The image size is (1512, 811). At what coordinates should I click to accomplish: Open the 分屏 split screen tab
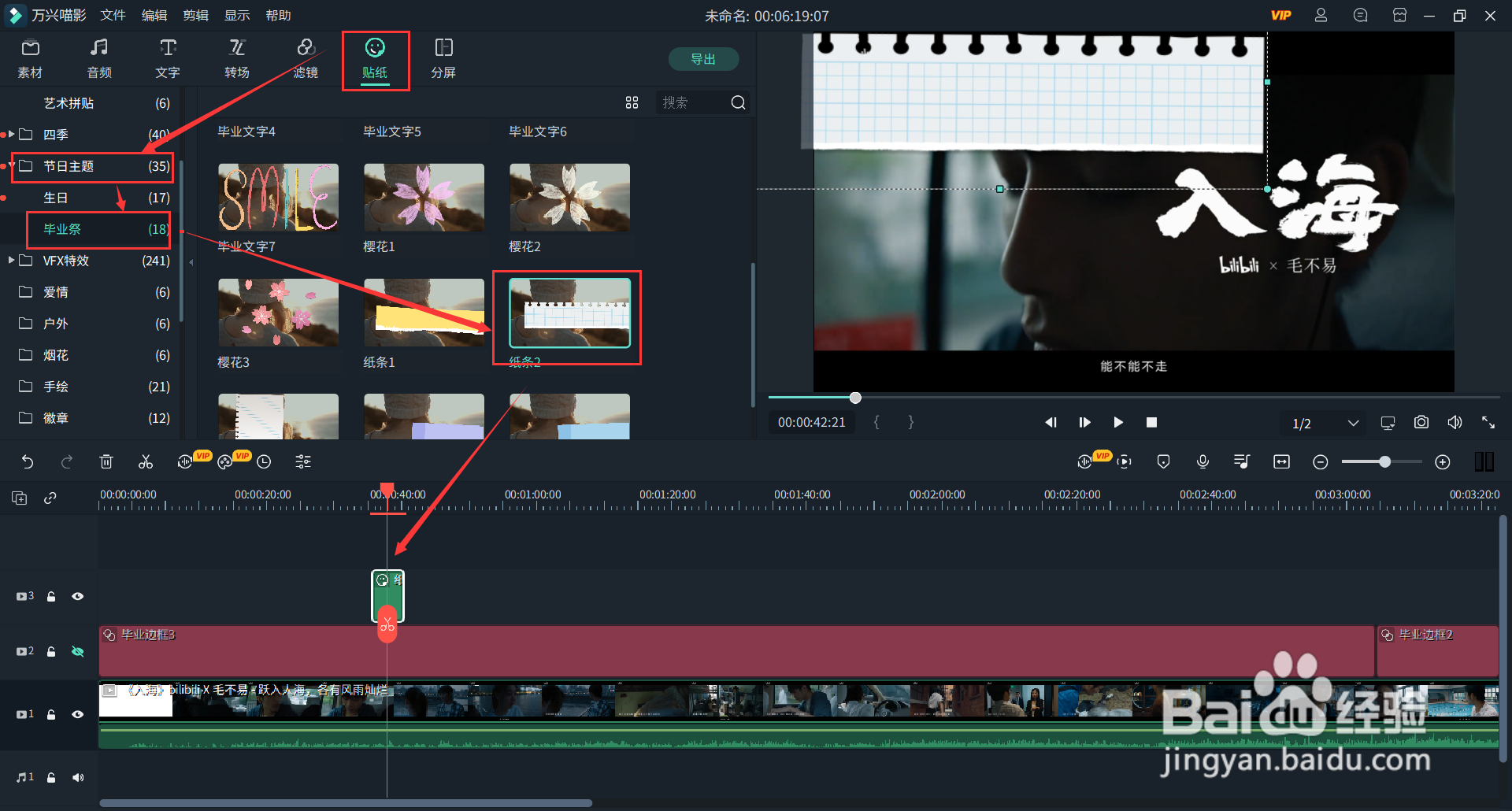(x=443, y=59)
